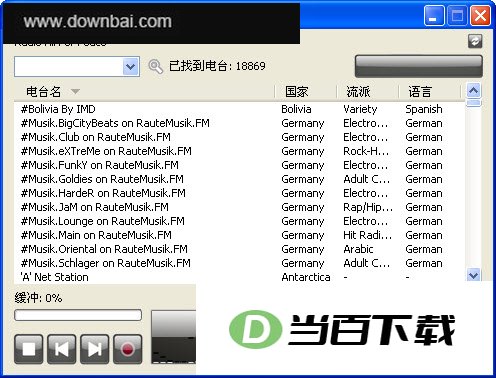Go to previous station
496x378 pixels.
pyautogui.click(x=62, y=349)
